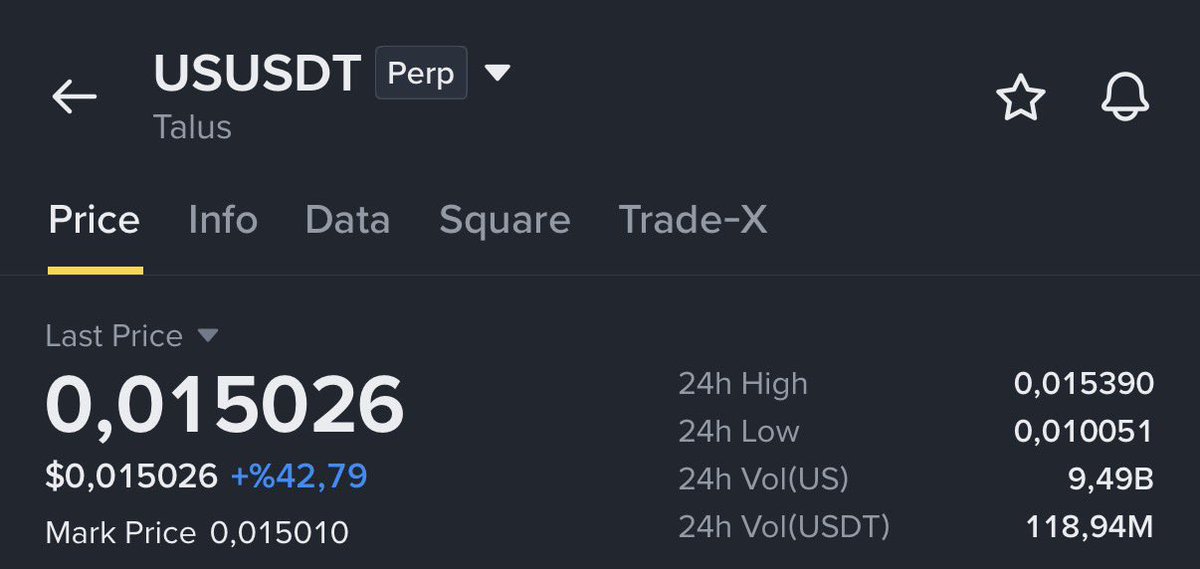This screenshot has height=569, width=1200.
Task: Select the Price tab
Action: pos(94,220)
